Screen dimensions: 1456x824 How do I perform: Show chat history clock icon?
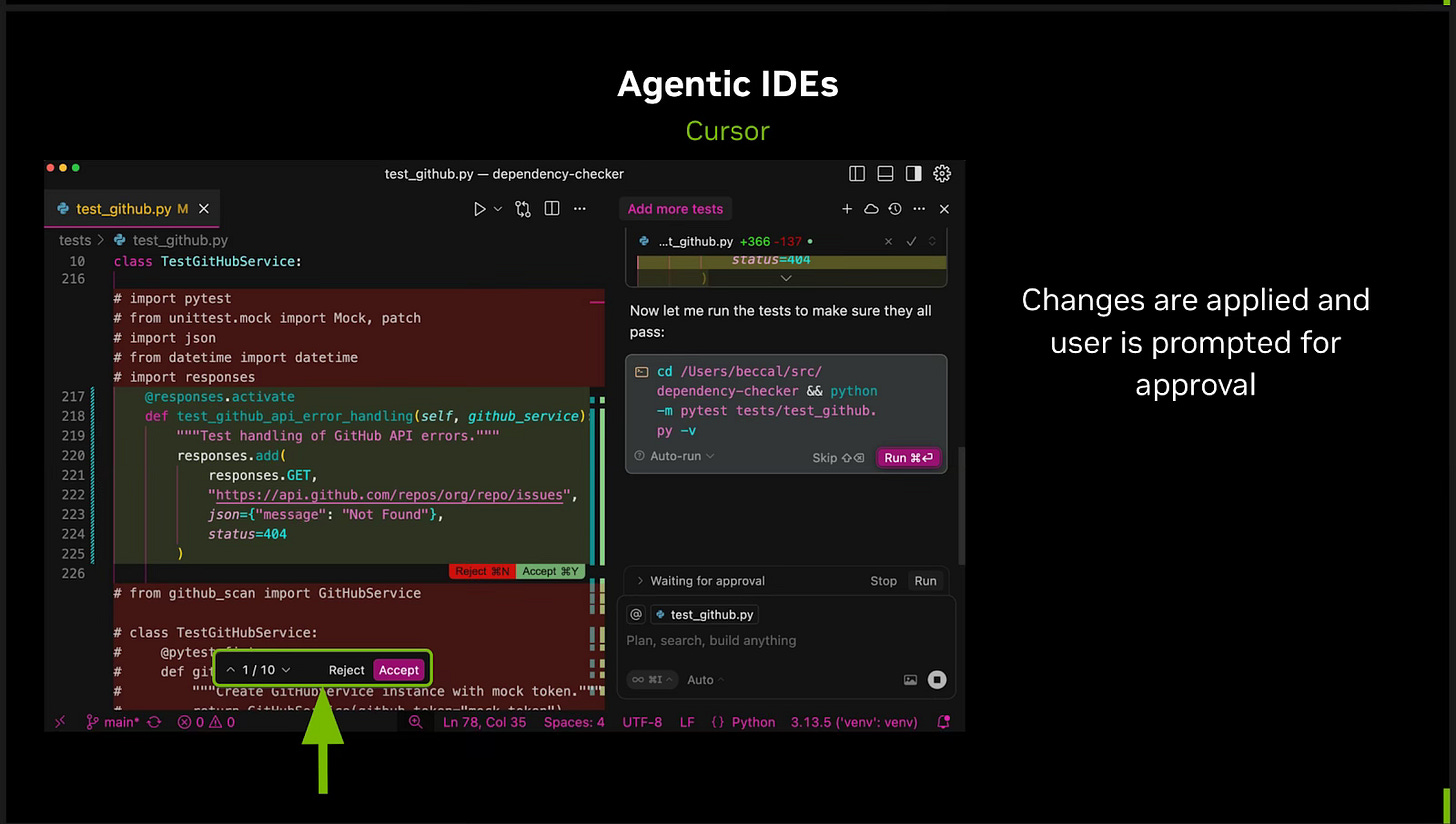[895, 209]
